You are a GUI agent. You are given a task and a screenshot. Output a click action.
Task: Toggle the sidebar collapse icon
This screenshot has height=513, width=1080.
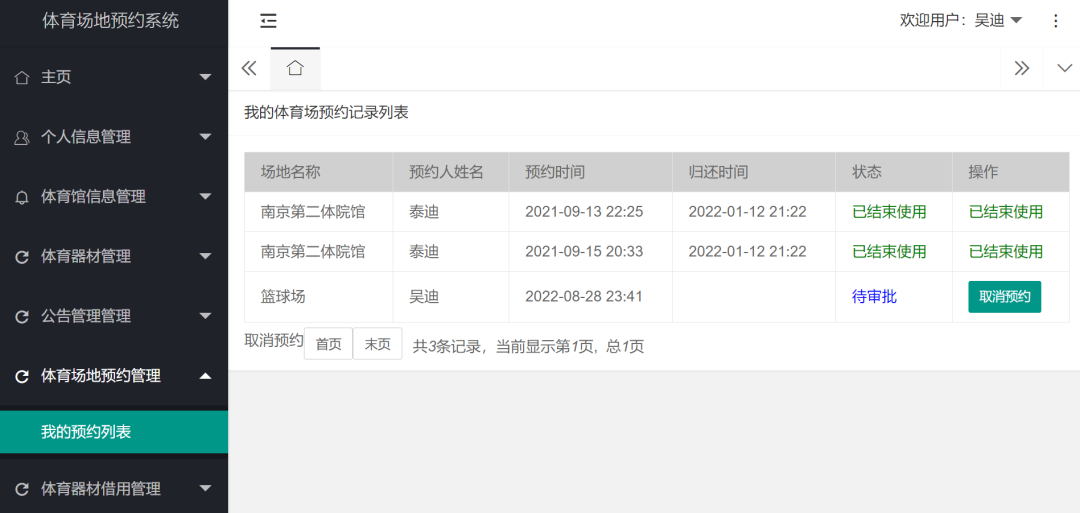(268, 21)
